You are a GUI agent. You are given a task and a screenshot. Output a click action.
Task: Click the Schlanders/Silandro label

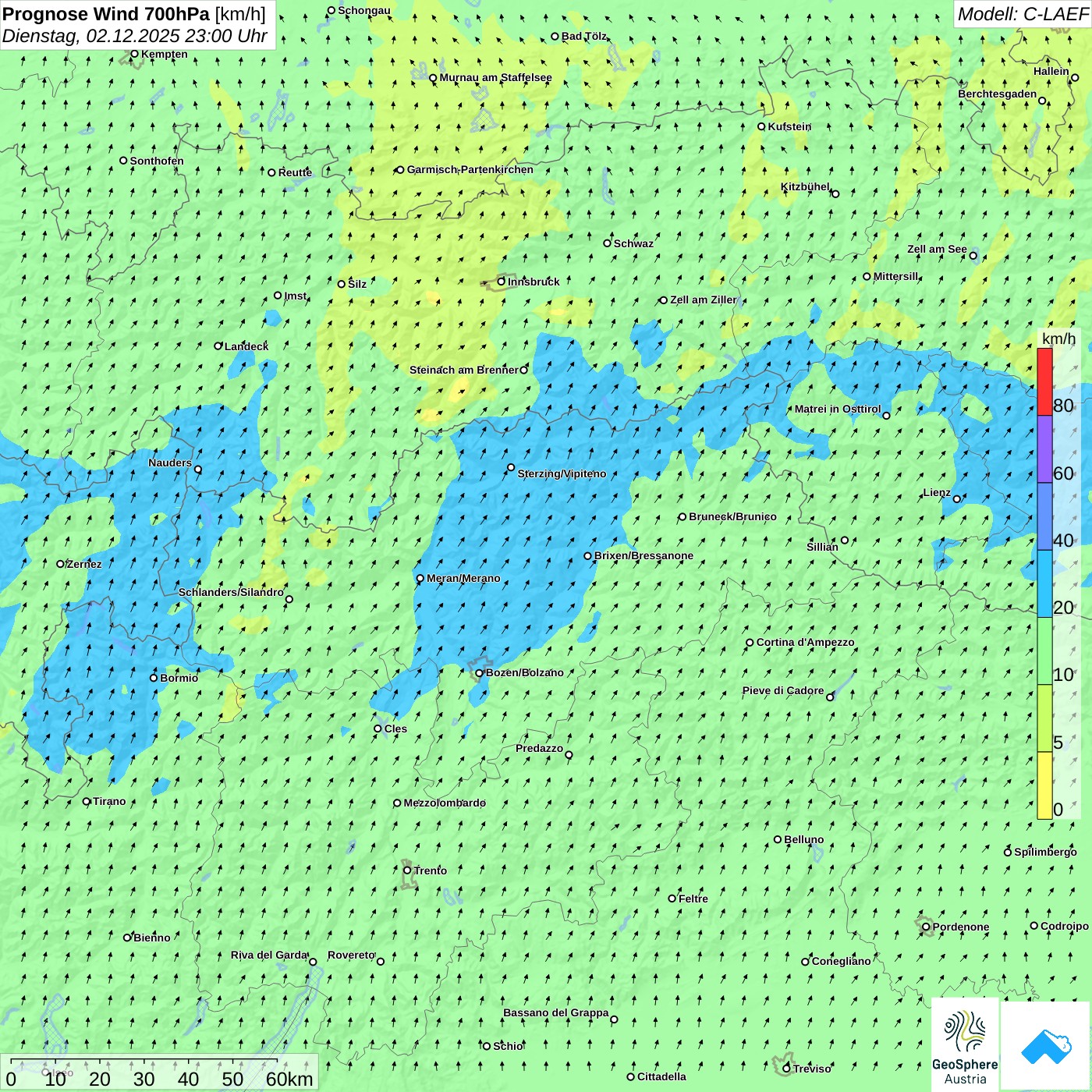[231, 592]
